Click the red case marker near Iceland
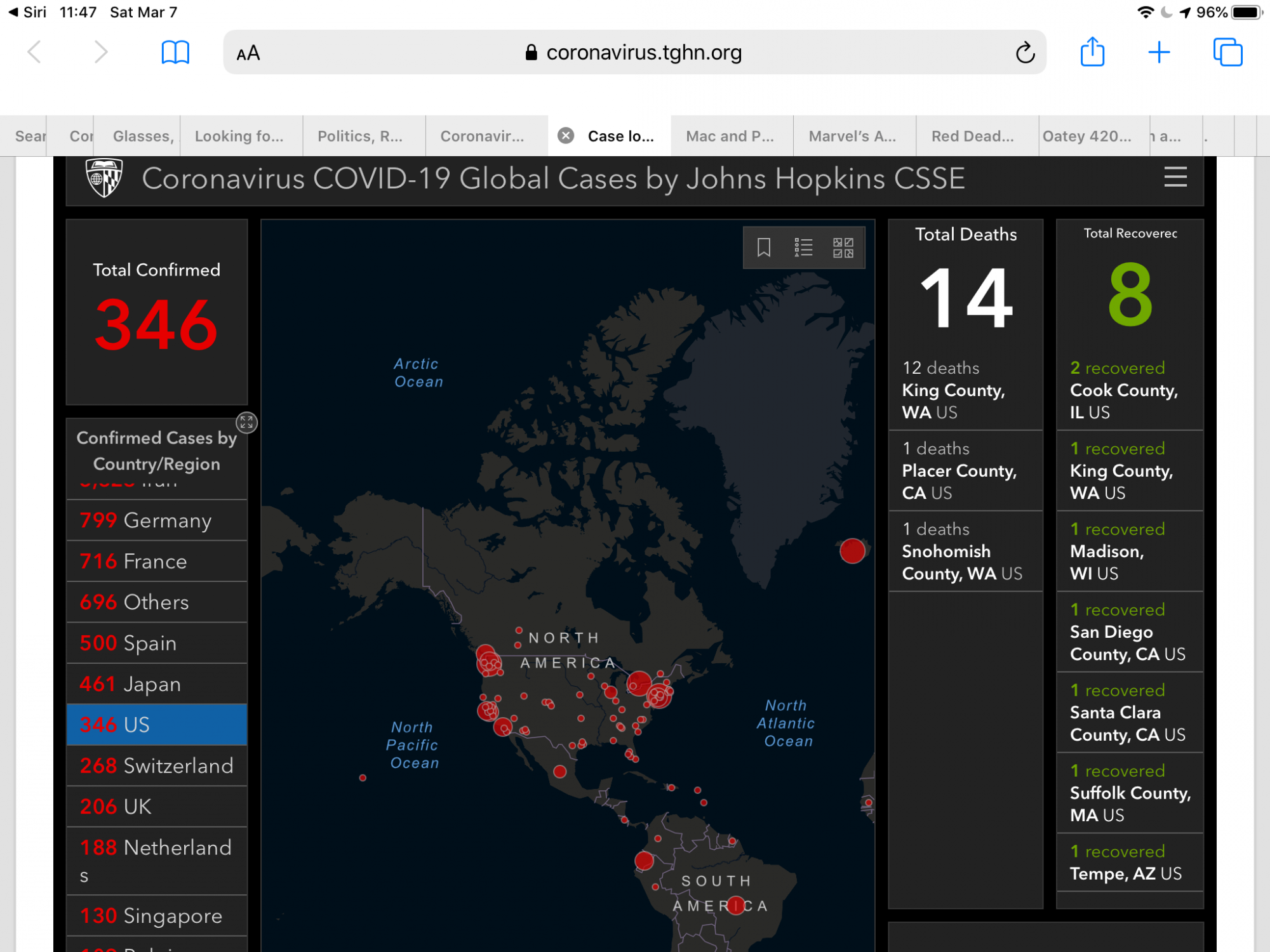This screenshot has width=1270, height=952. 852,551
